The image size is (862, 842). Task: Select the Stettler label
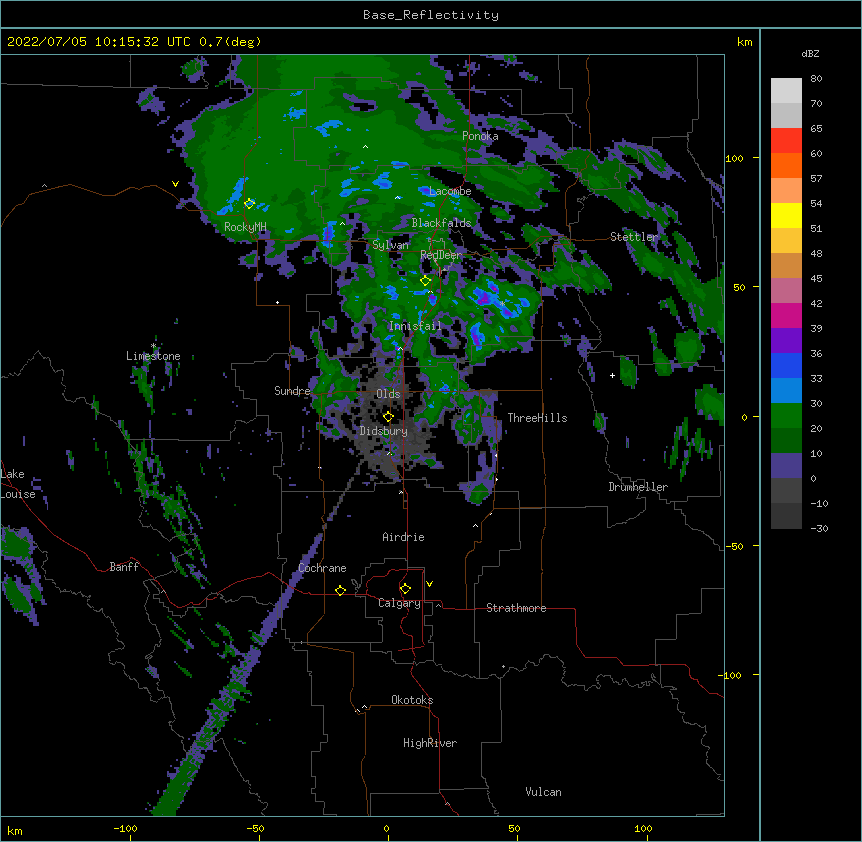click(634, 237)
